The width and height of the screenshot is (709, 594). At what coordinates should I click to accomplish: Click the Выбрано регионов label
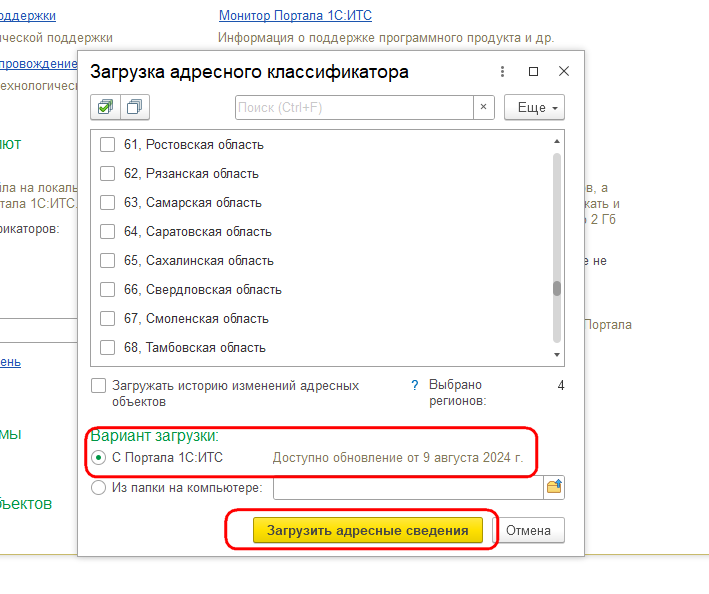[458, 392]
